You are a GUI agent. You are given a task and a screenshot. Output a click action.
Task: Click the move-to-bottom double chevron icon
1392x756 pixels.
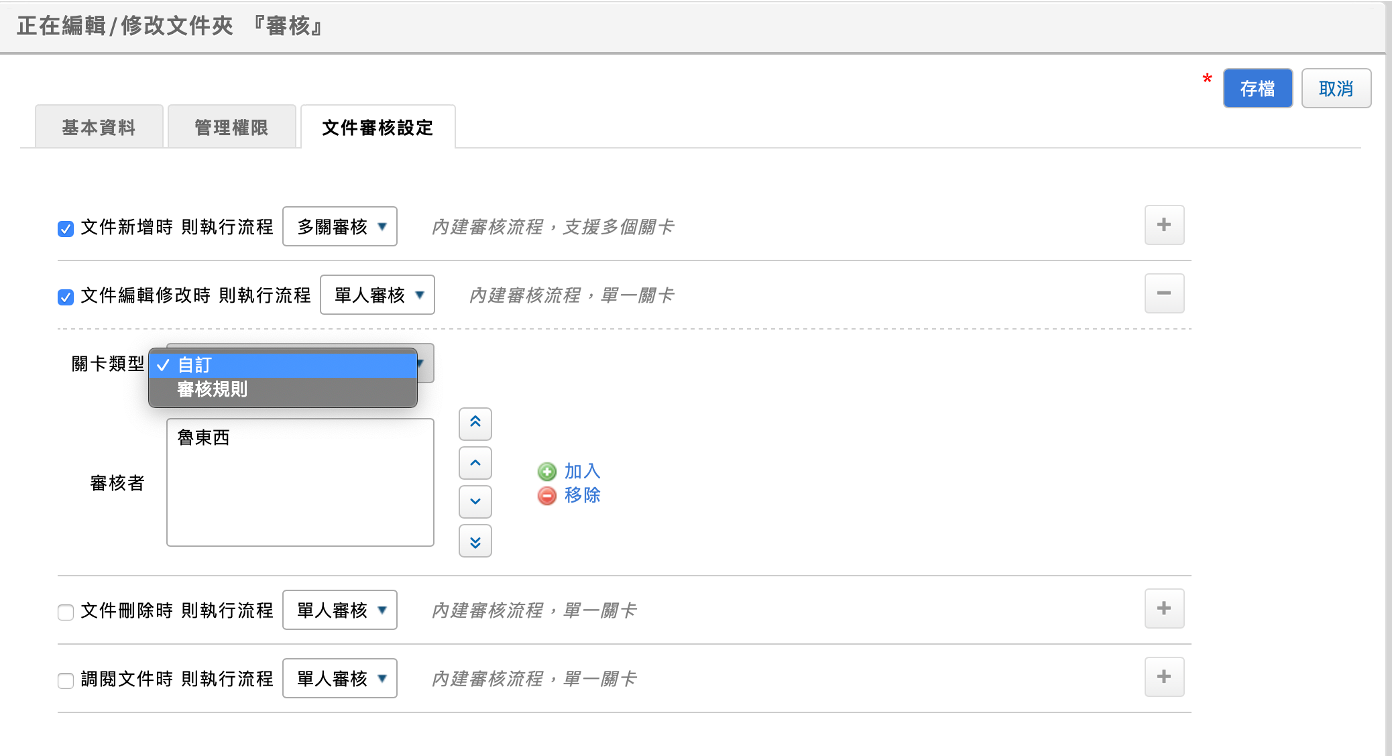pos(475,540)
